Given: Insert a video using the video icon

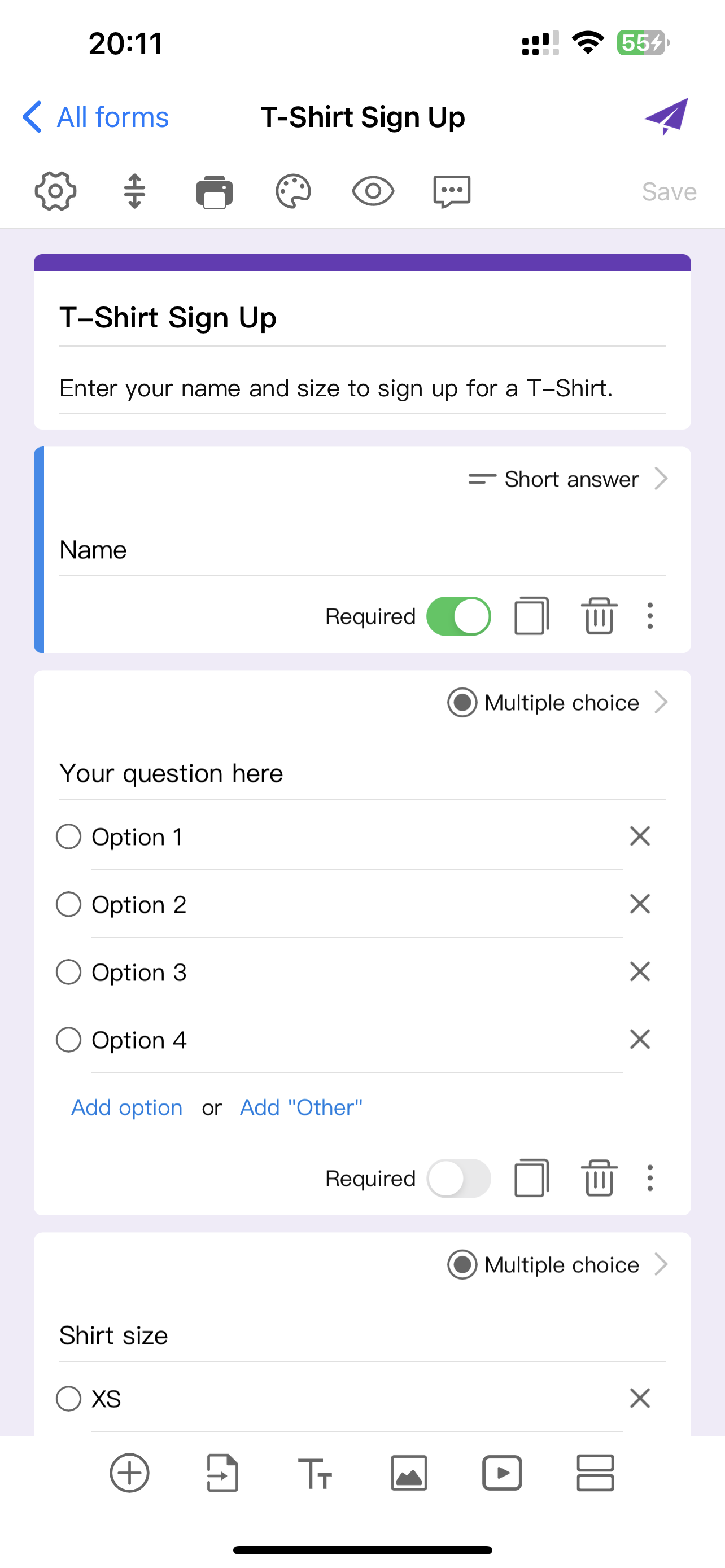Looking at the screenshot, I should click(x=501, y=1473).
